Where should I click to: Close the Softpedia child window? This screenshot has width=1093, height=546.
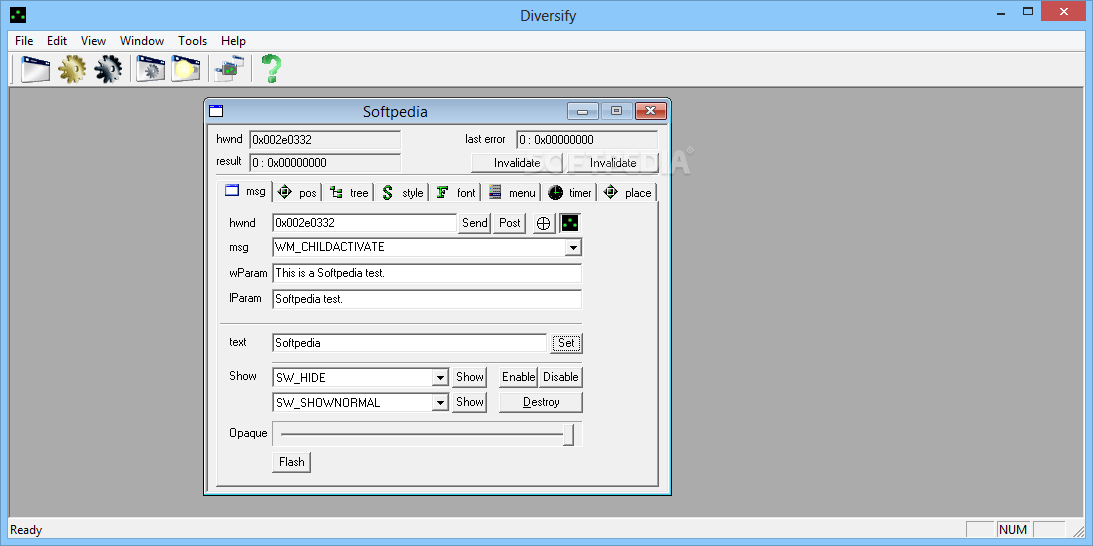click(x=651, y=111)
